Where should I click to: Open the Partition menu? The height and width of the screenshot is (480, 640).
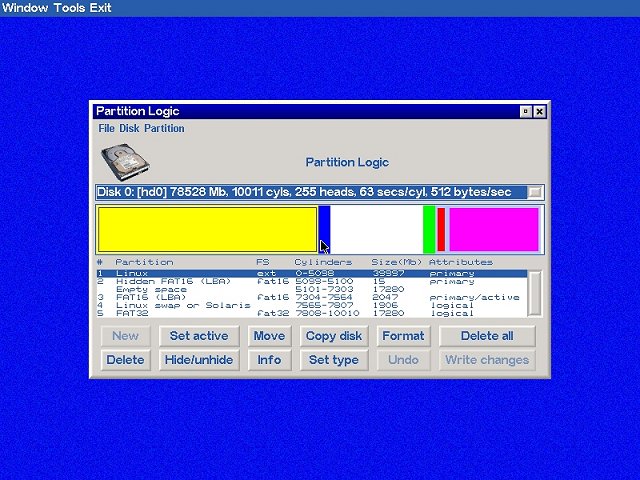[x=164, y=128]
